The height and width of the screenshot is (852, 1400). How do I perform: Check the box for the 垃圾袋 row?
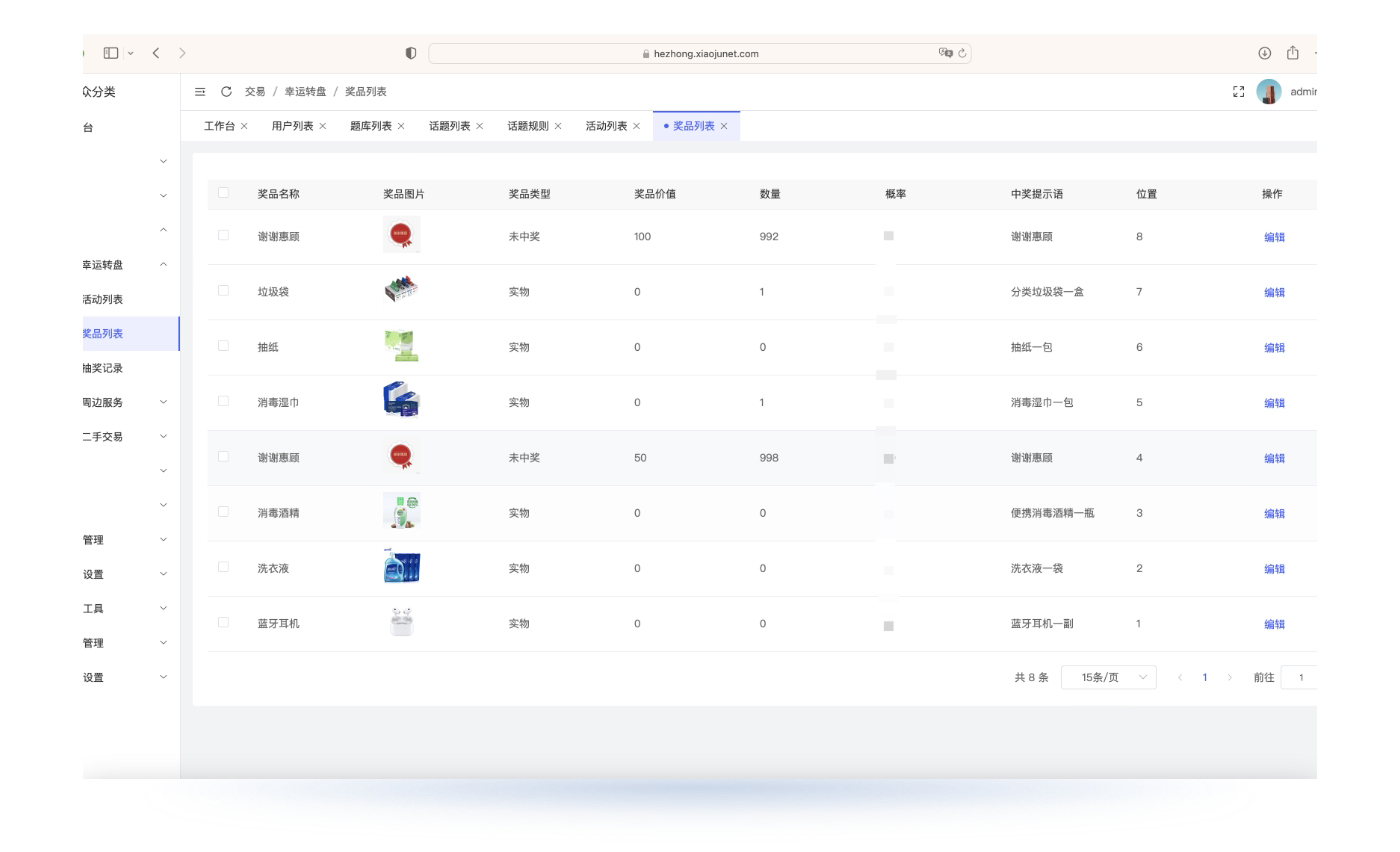tap(223, 291)
